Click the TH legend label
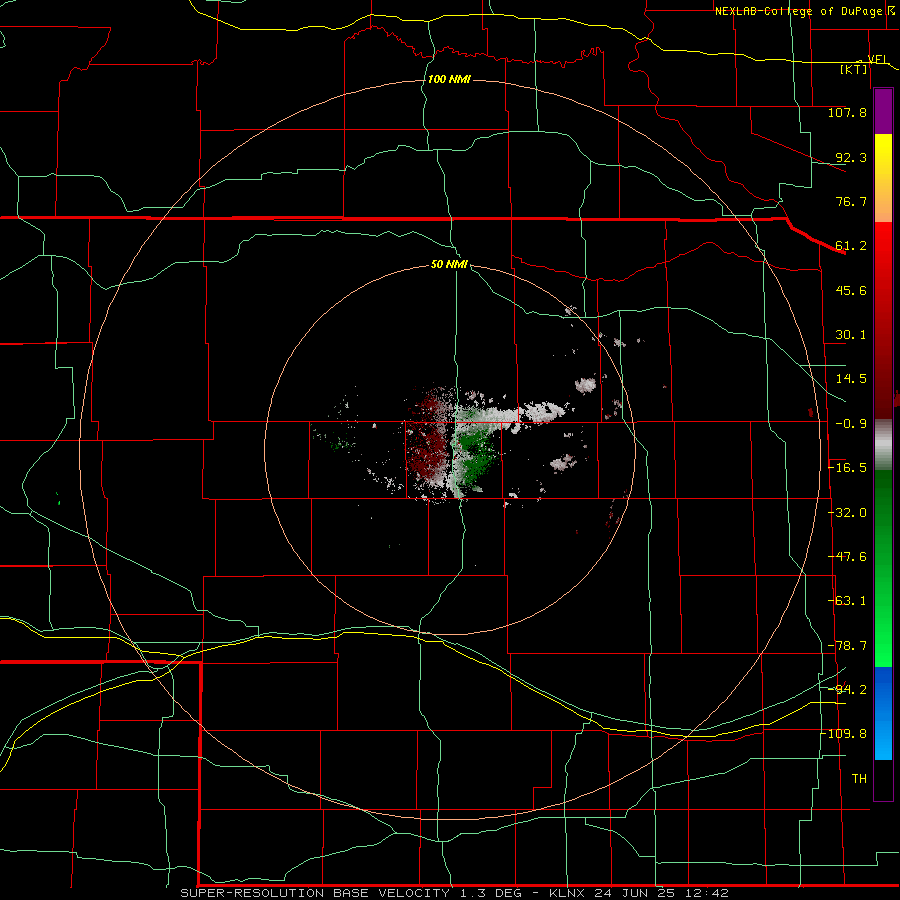 pyautogui.click(x=859, y=779)
